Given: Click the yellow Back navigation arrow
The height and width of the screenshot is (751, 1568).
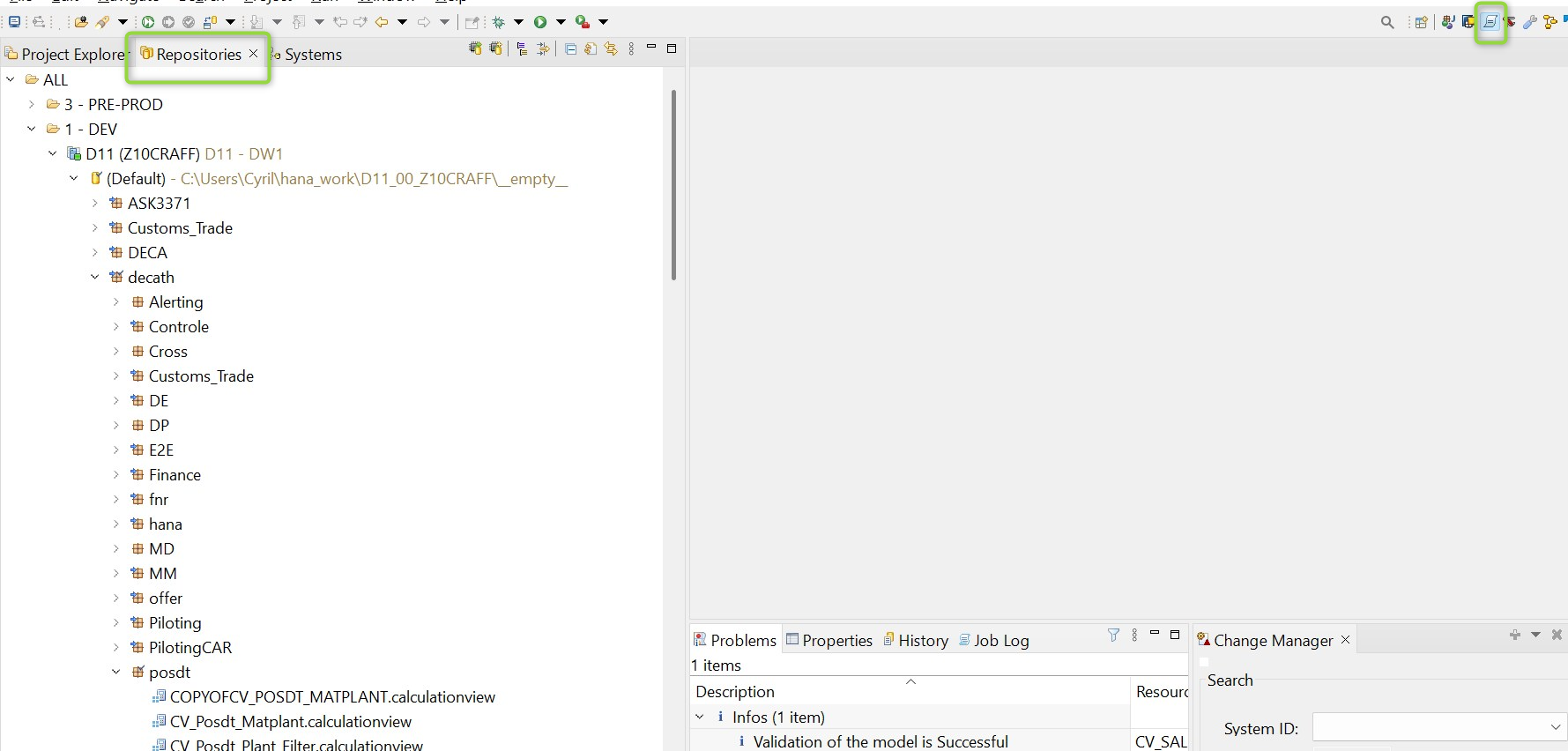Looking at the screenshot, I should (x=382, y=22).
